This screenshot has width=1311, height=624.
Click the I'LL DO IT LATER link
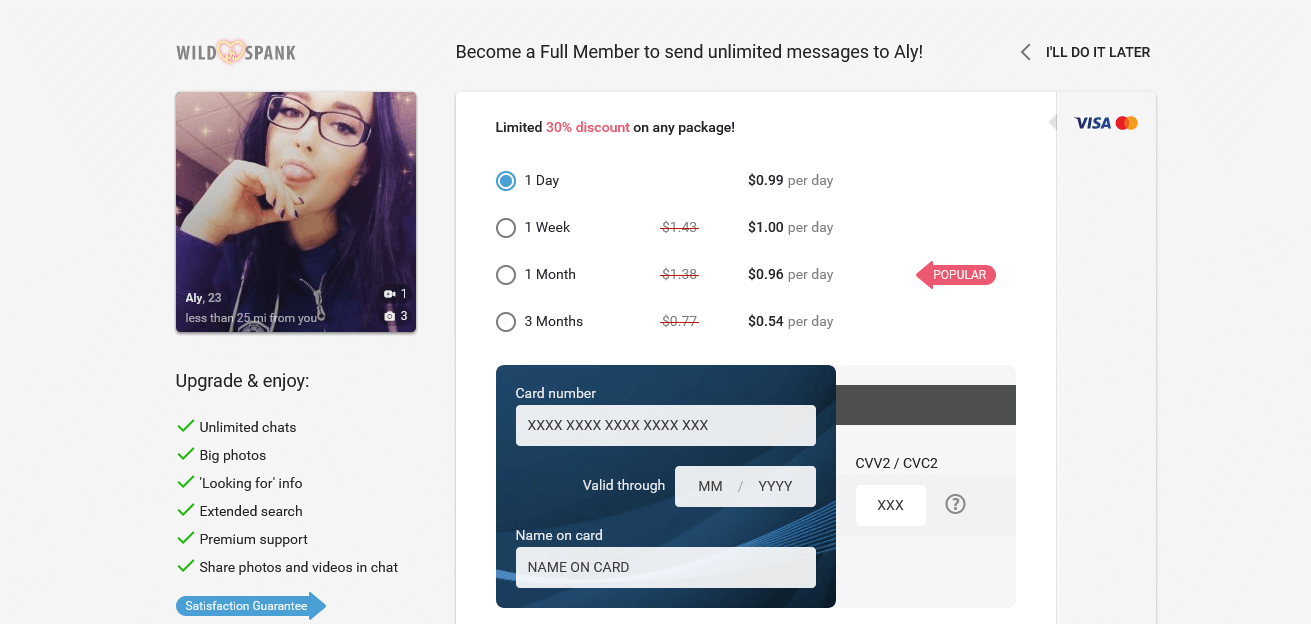pyautogui.click(x=1098, y=52)
